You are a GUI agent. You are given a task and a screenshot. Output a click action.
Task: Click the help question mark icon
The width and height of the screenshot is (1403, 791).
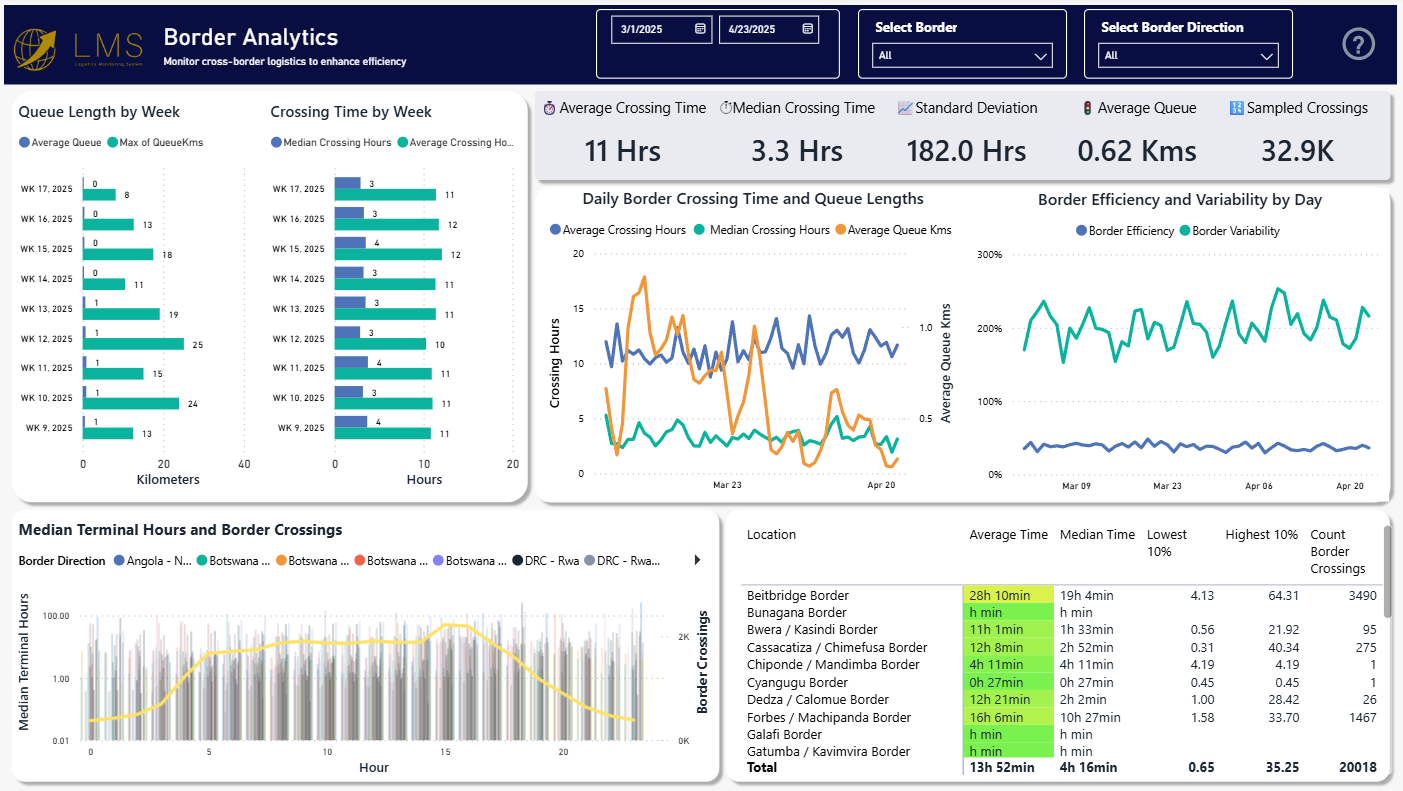[1359, 44]
